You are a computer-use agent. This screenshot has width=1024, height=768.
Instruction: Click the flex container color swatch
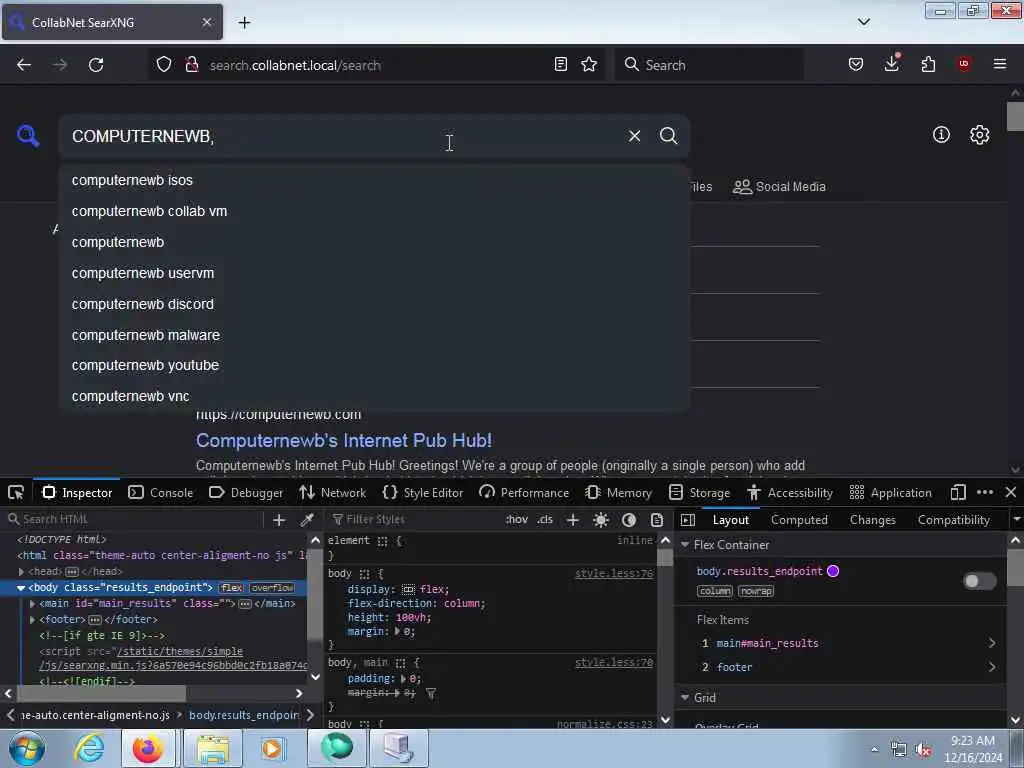833,571
